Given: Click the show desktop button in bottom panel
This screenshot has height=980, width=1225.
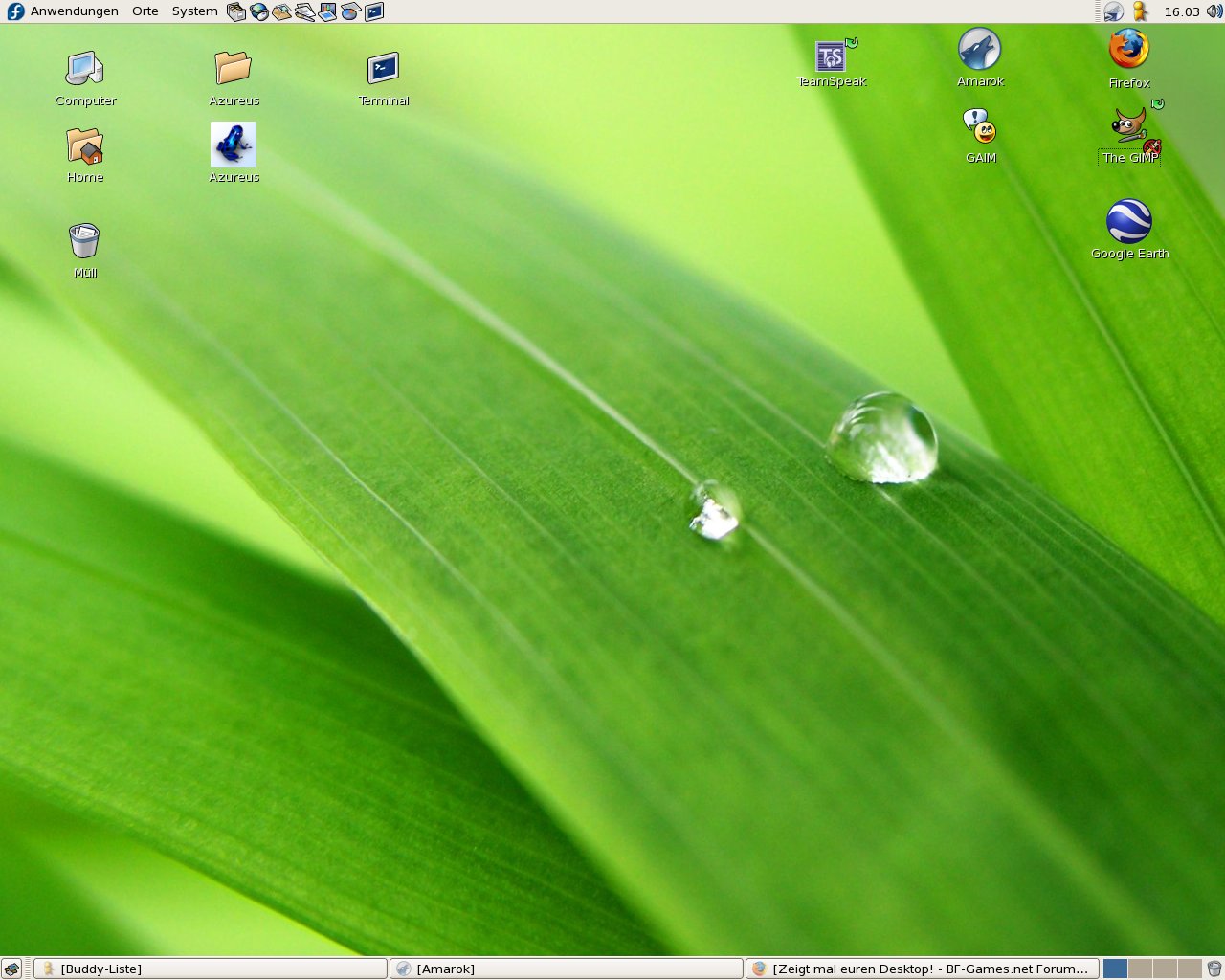Looking at the screenshot, I should click(x=11, y=969).
